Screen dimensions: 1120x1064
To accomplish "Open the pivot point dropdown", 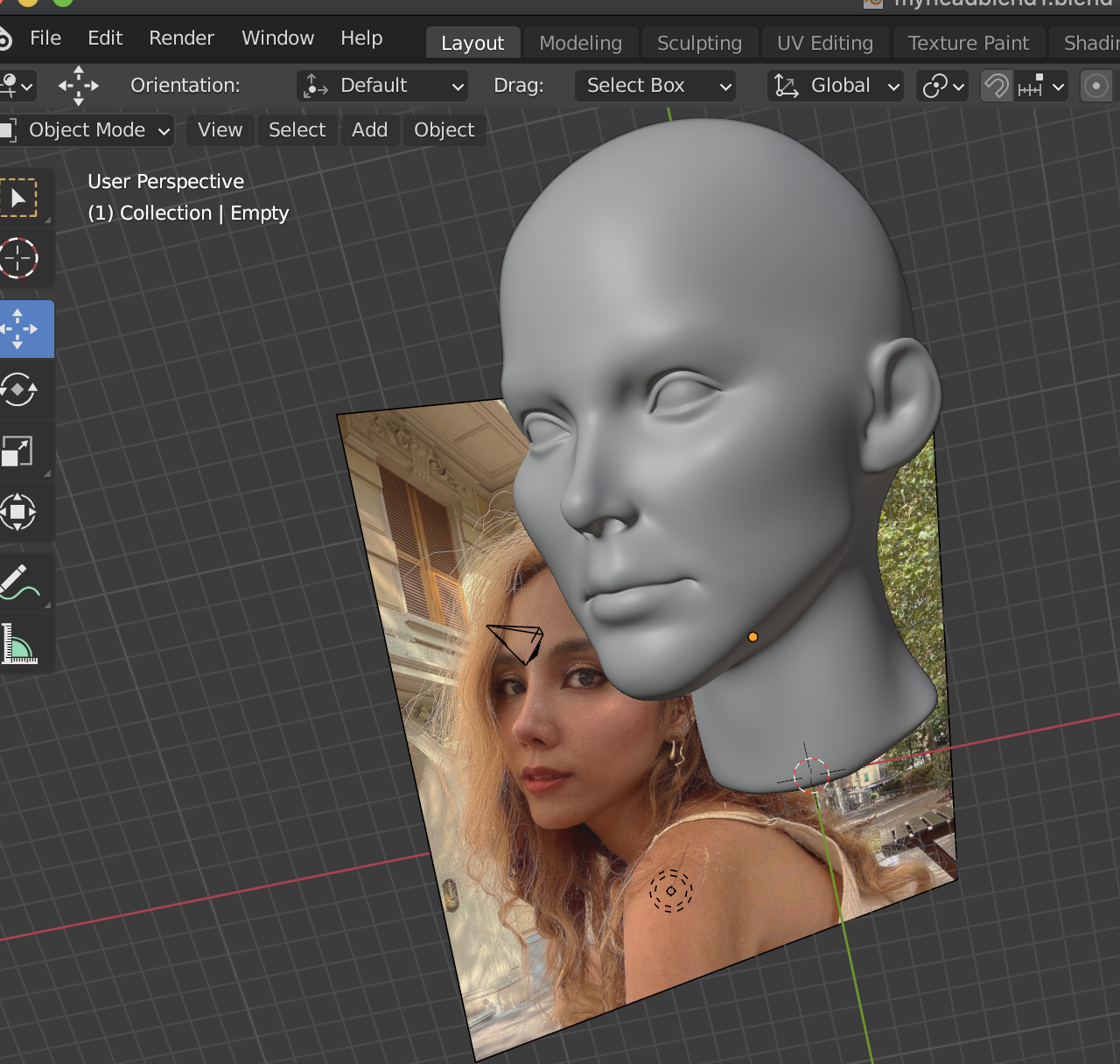I will pyautogui.click(x=942, y=86).
